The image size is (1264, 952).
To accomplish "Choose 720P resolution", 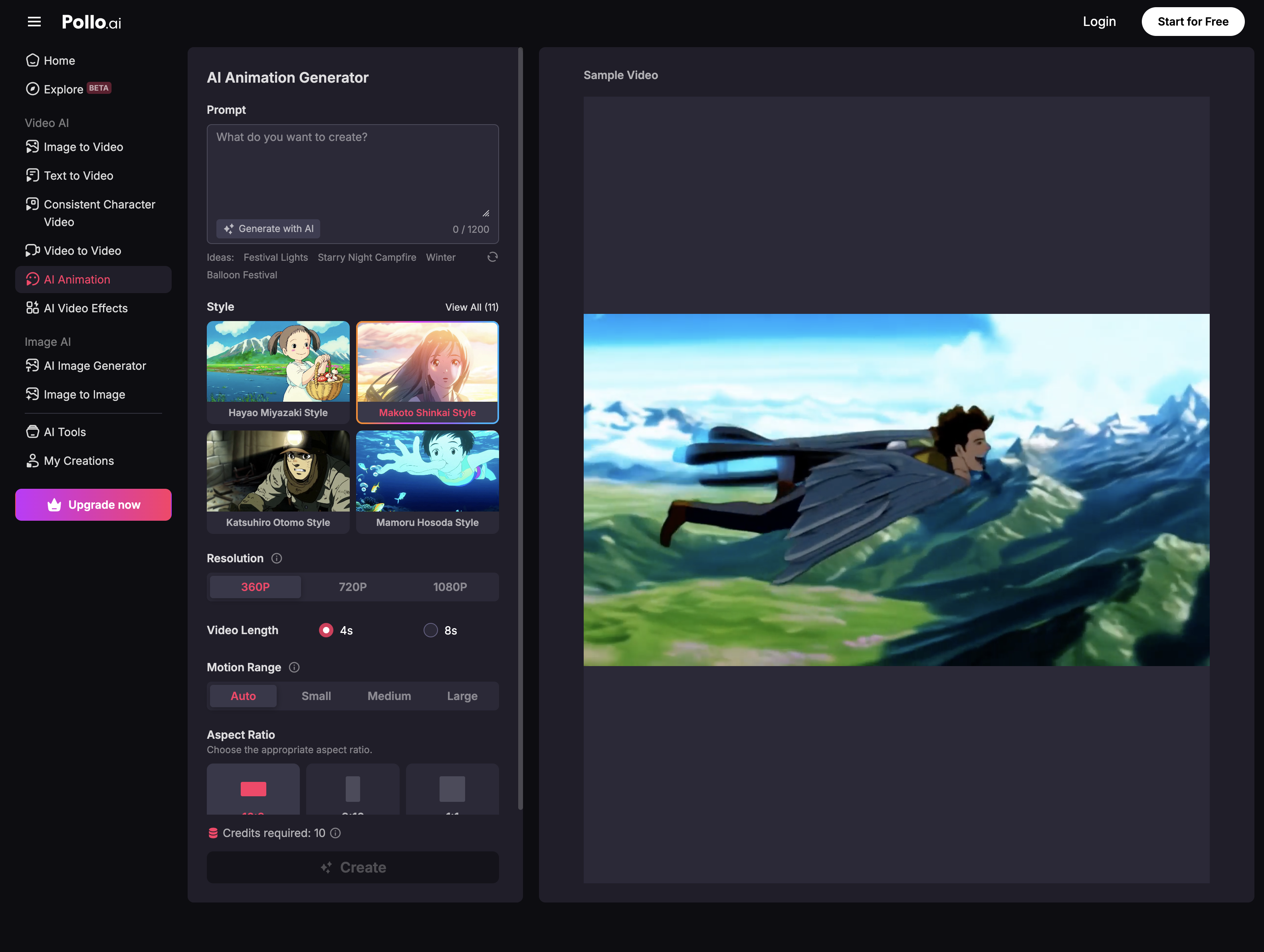I will (x=353, y=587).
